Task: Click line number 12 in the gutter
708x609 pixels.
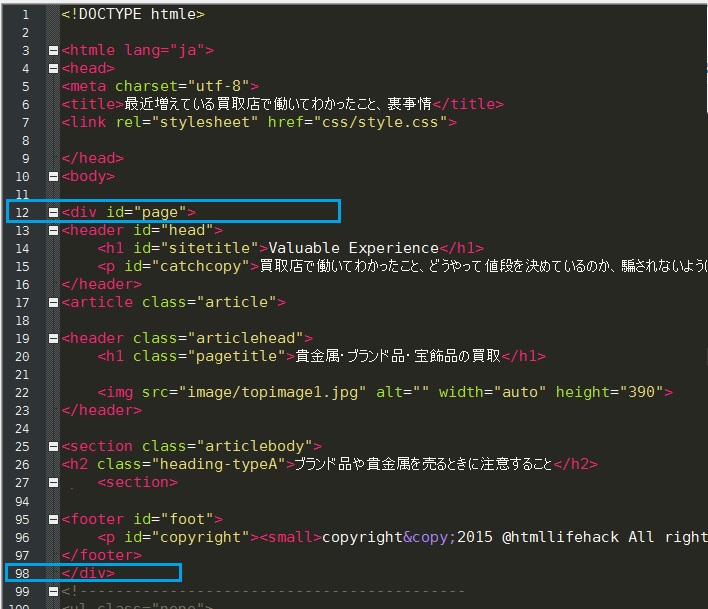Action: 22,213
